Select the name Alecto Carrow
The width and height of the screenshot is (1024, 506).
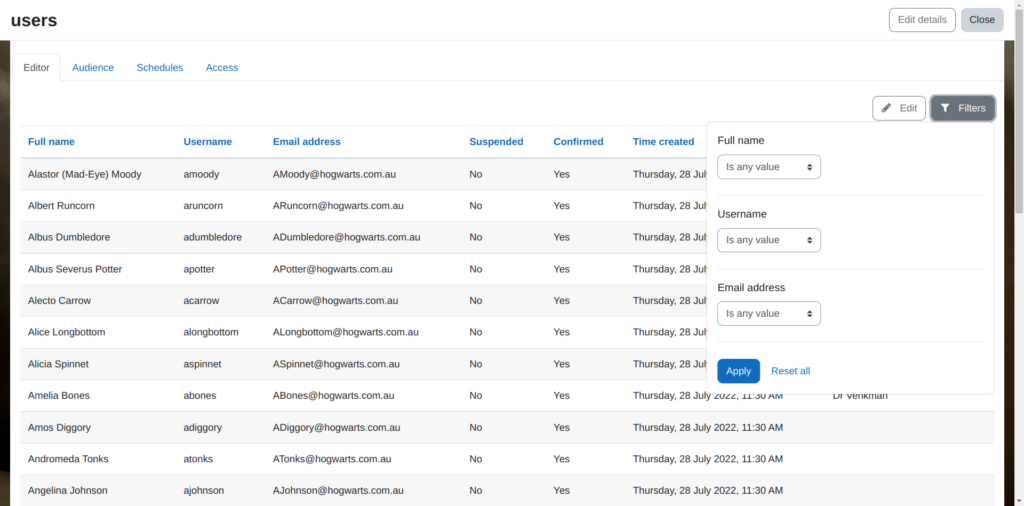point(59,300)
